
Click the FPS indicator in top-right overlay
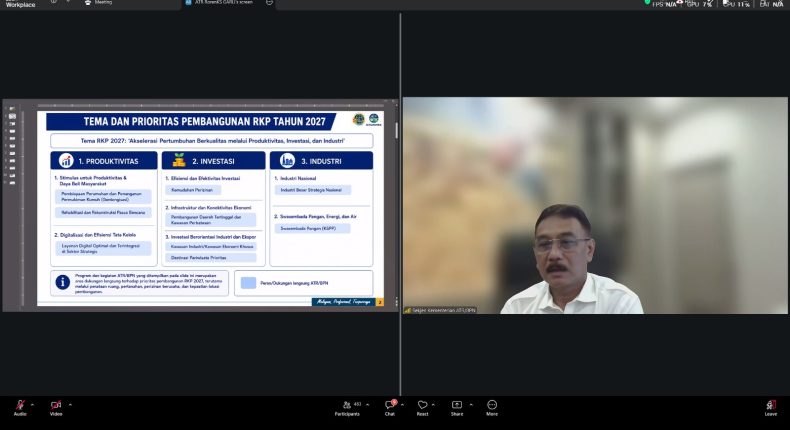pyautogui.click(x=665, y=4)
